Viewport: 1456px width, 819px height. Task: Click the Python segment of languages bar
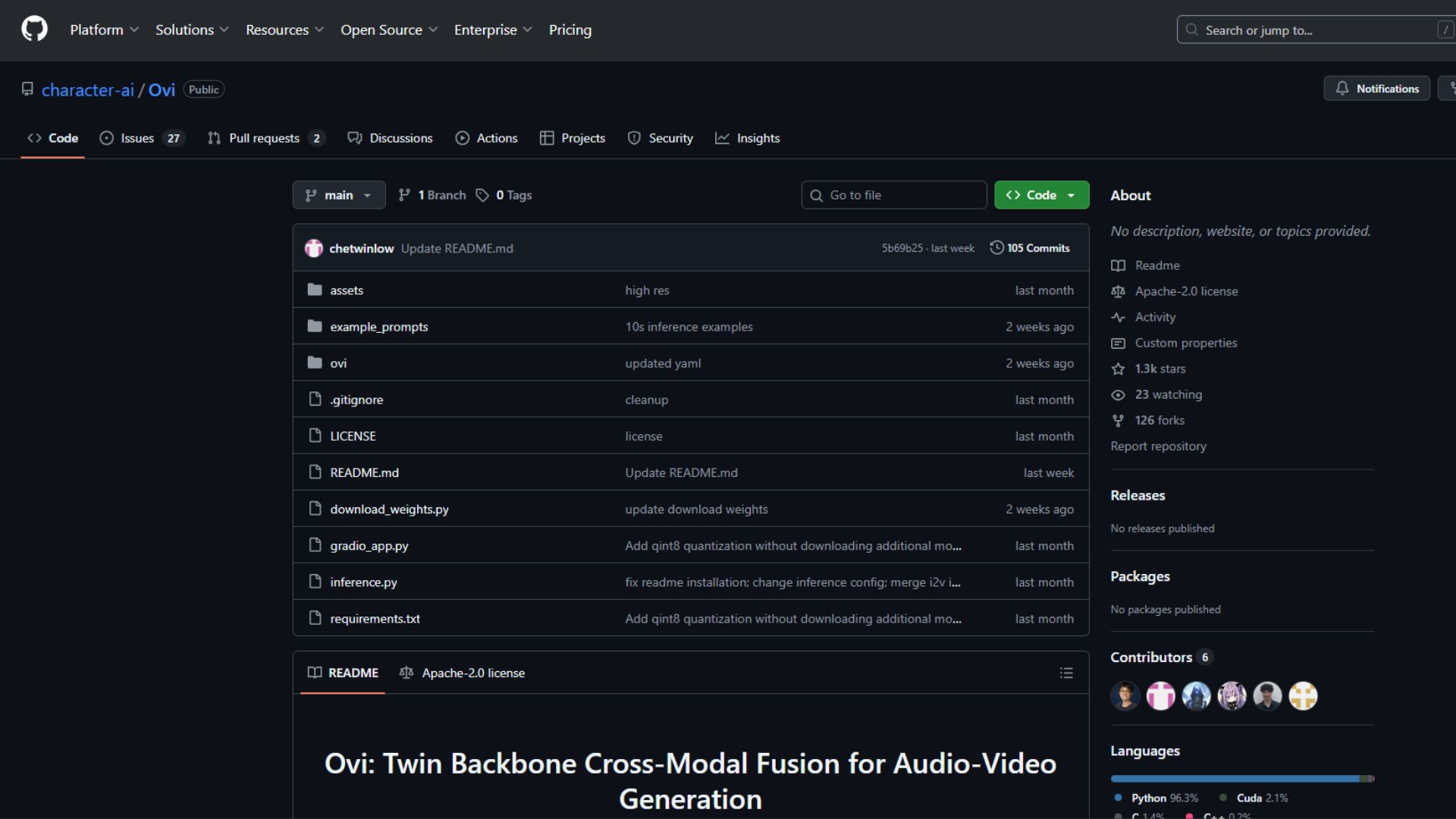click(1234, 779)
